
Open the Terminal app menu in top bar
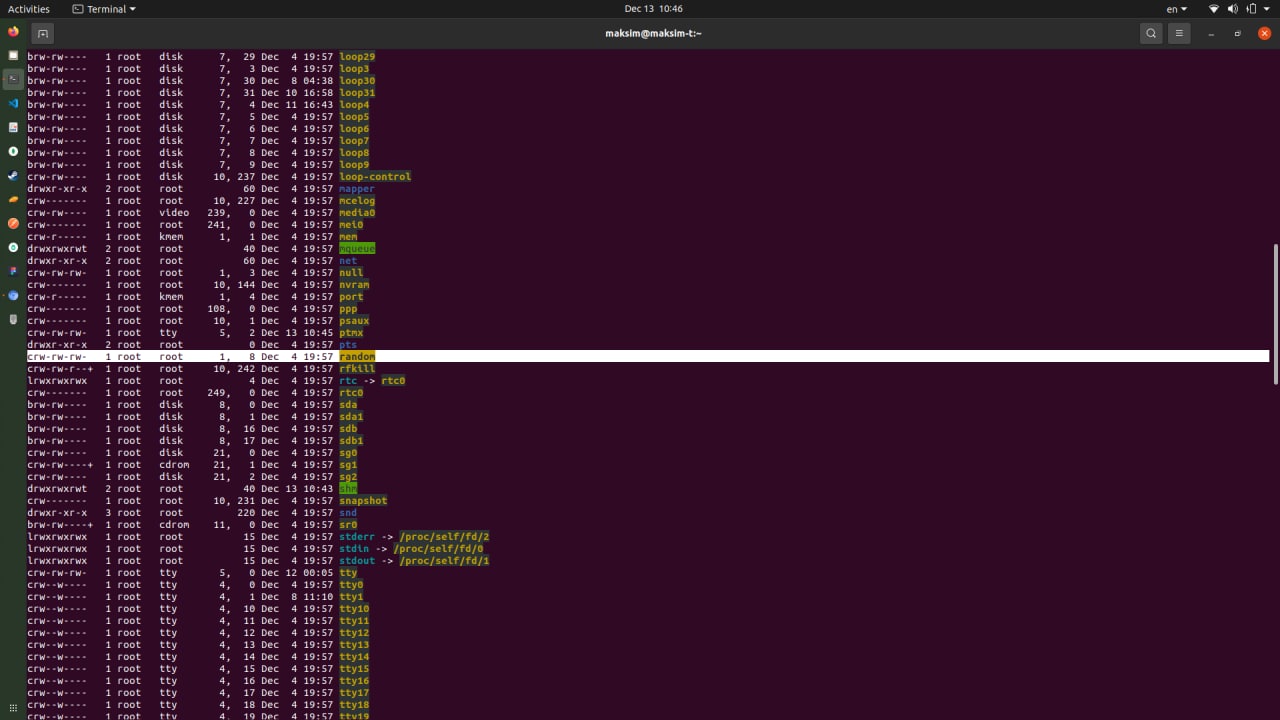click(x=104, y=9)
